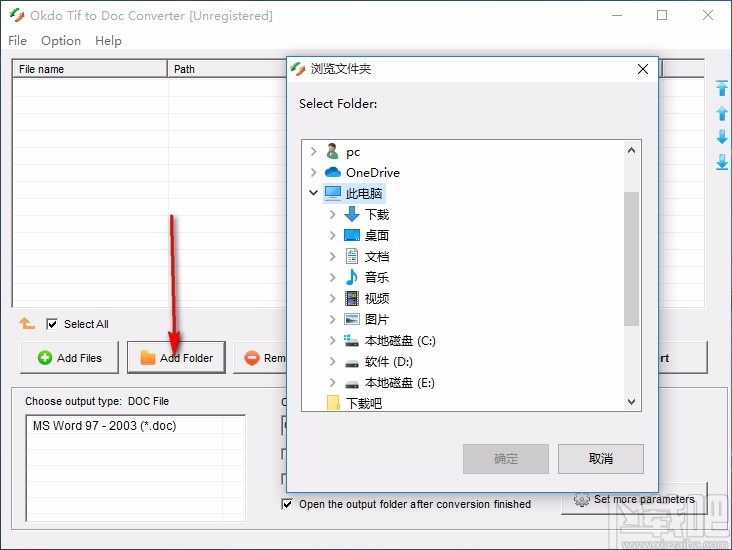Click the Add Files button

point(70,358)
